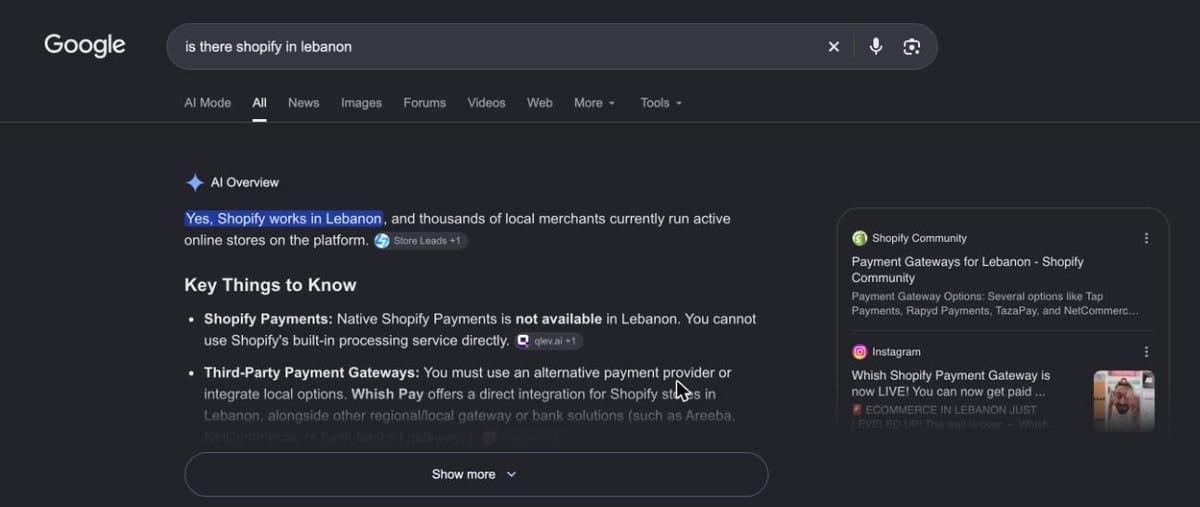The height and width of the screenshot is (507, 1200).
Task: Click highlighted 'Yes, Shopify works in Lebanon'
Action: (284, 218)
